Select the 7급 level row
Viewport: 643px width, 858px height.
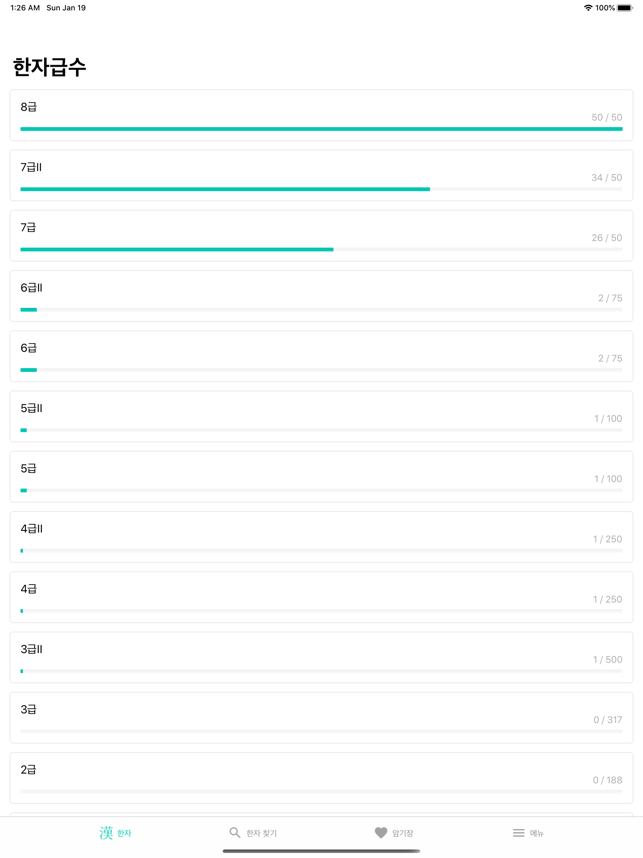click(321, 236)
